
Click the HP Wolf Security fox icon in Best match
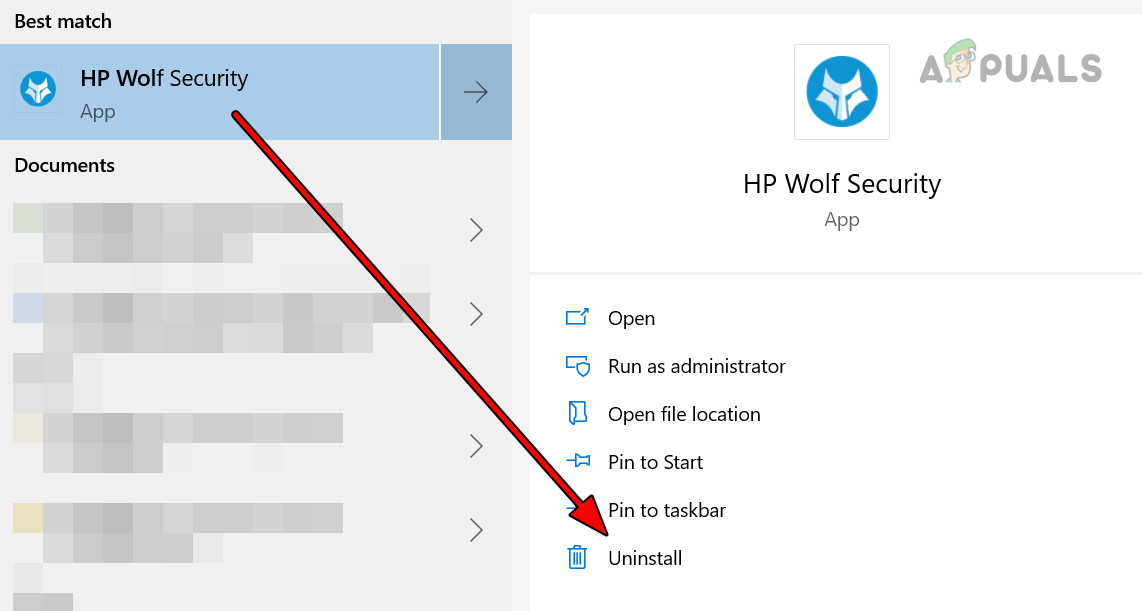pyautogui.click(x=38, y=91)
